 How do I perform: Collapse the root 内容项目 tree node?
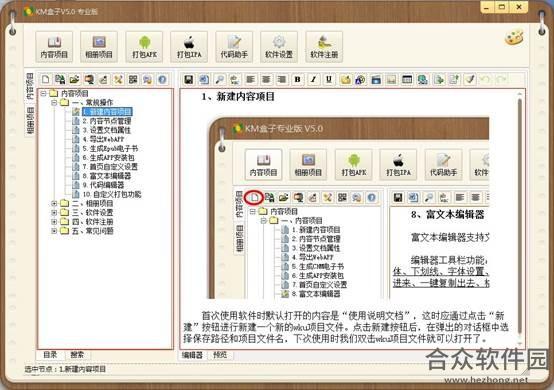[43, 93]
